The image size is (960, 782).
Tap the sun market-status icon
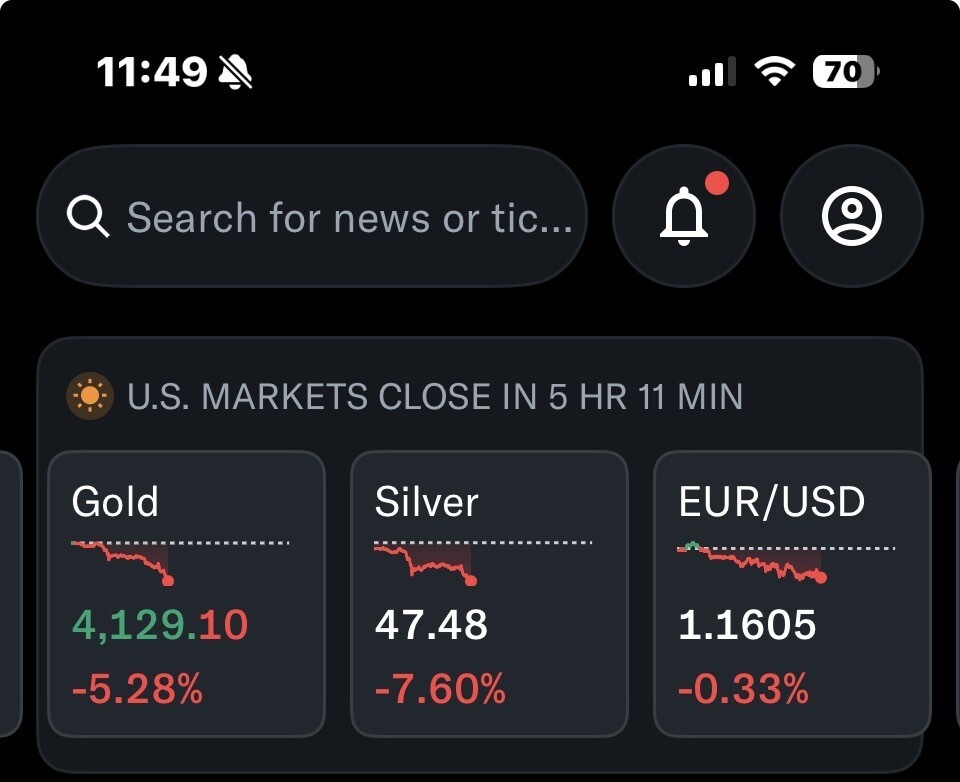click(x=89, y=397)
